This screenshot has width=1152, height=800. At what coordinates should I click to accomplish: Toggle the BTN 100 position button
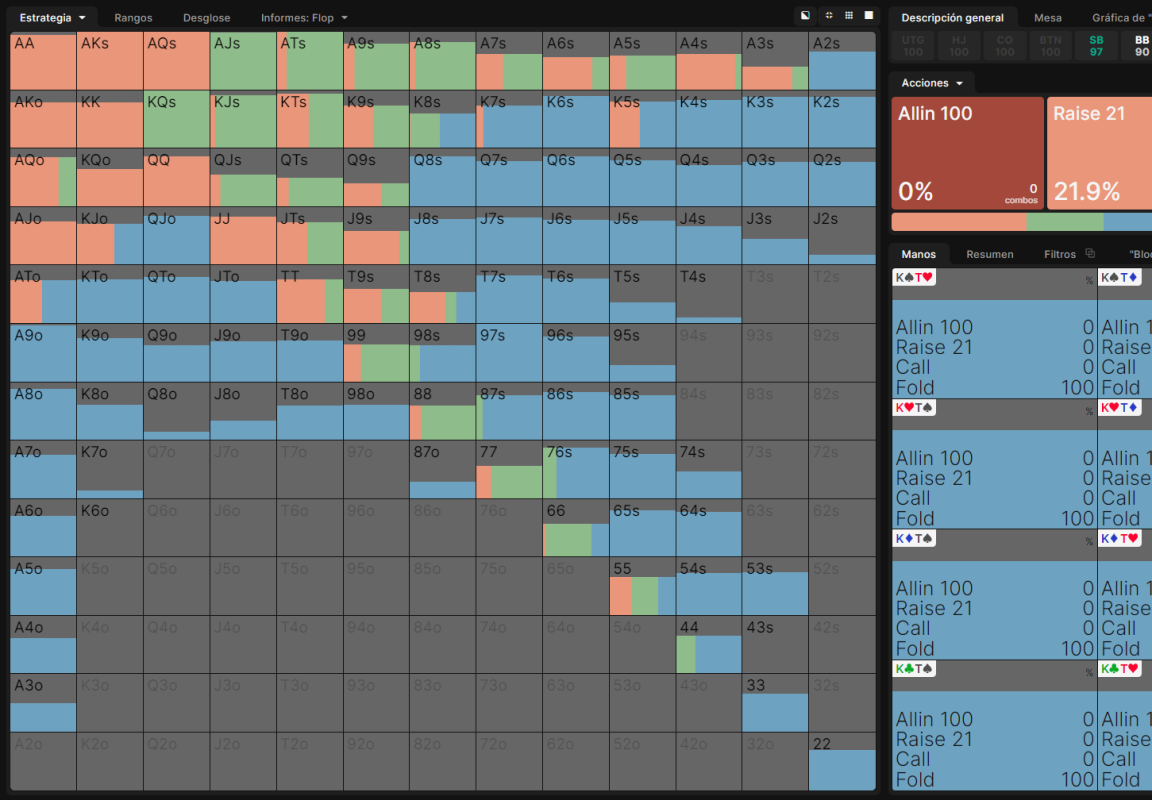tap(1051, 46)
